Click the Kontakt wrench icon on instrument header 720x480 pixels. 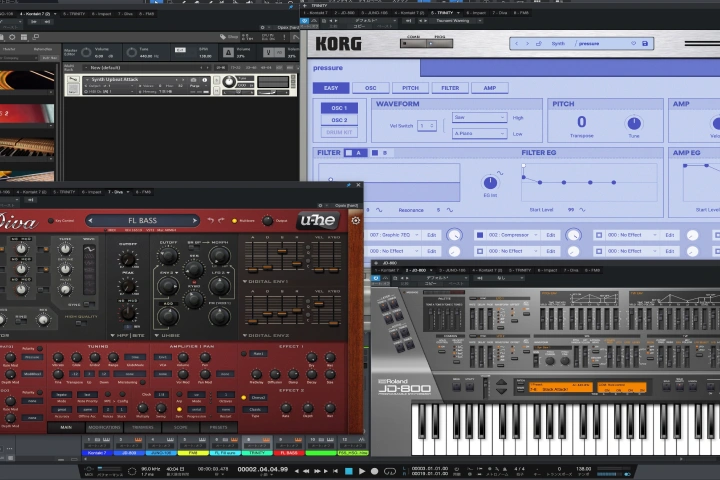(73, 80)
